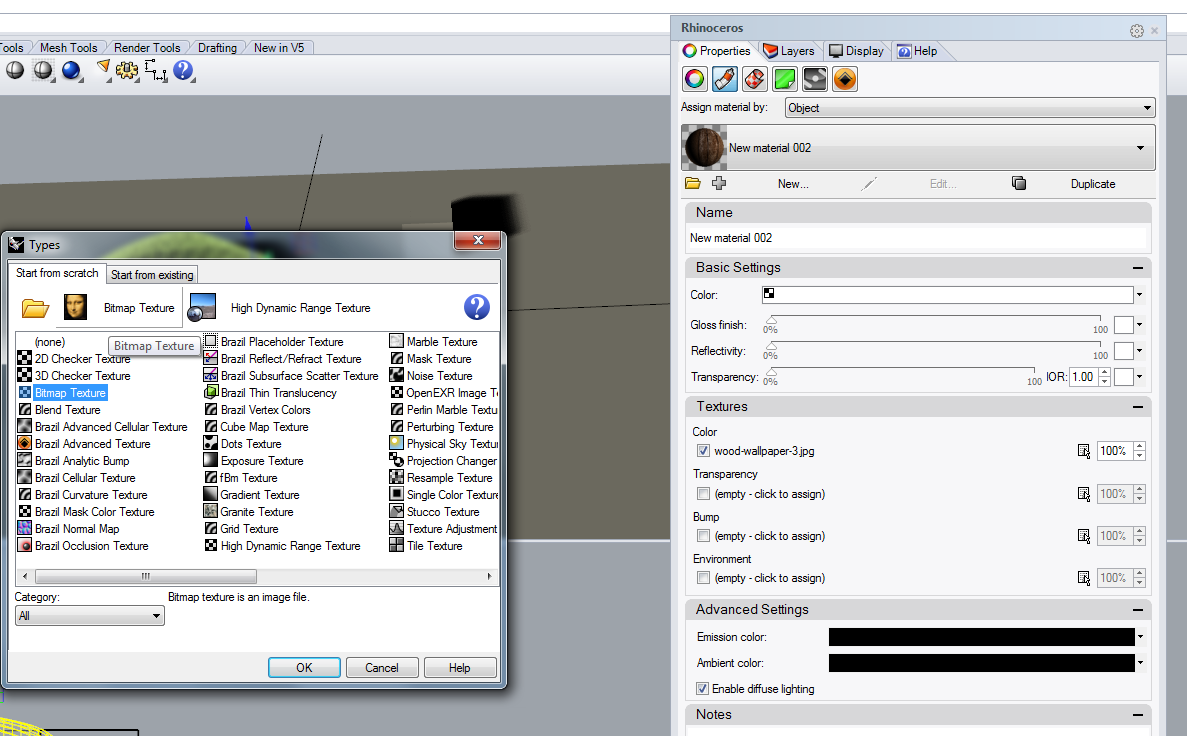This screenshot has width=1187, height=736.
Task: Click edit icon next to wood-wallpaper-3.jpg
Action: [1083, 451]
